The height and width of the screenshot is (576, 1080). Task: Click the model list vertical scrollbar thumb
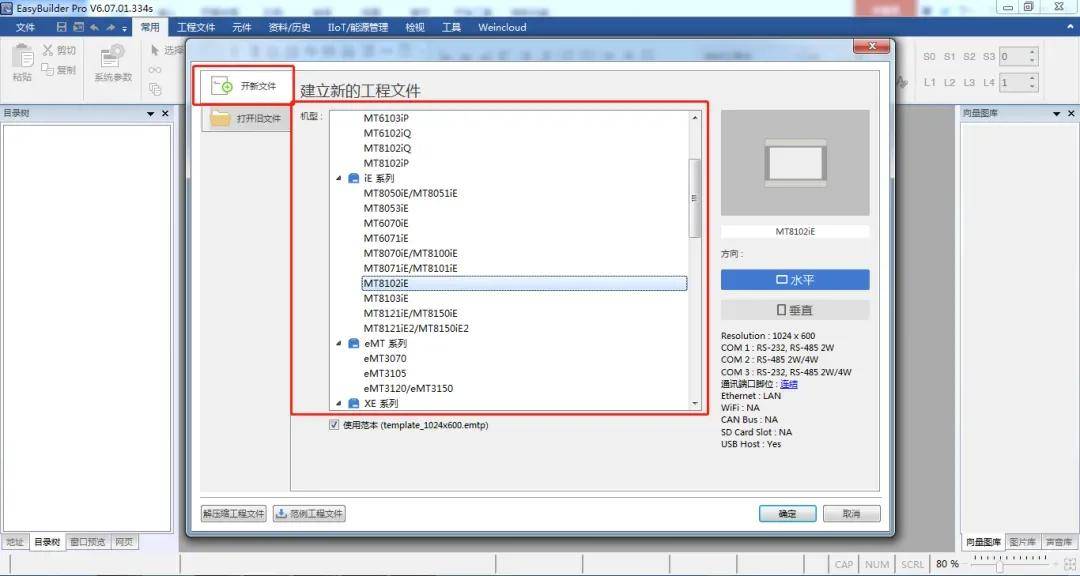point(694,198)
